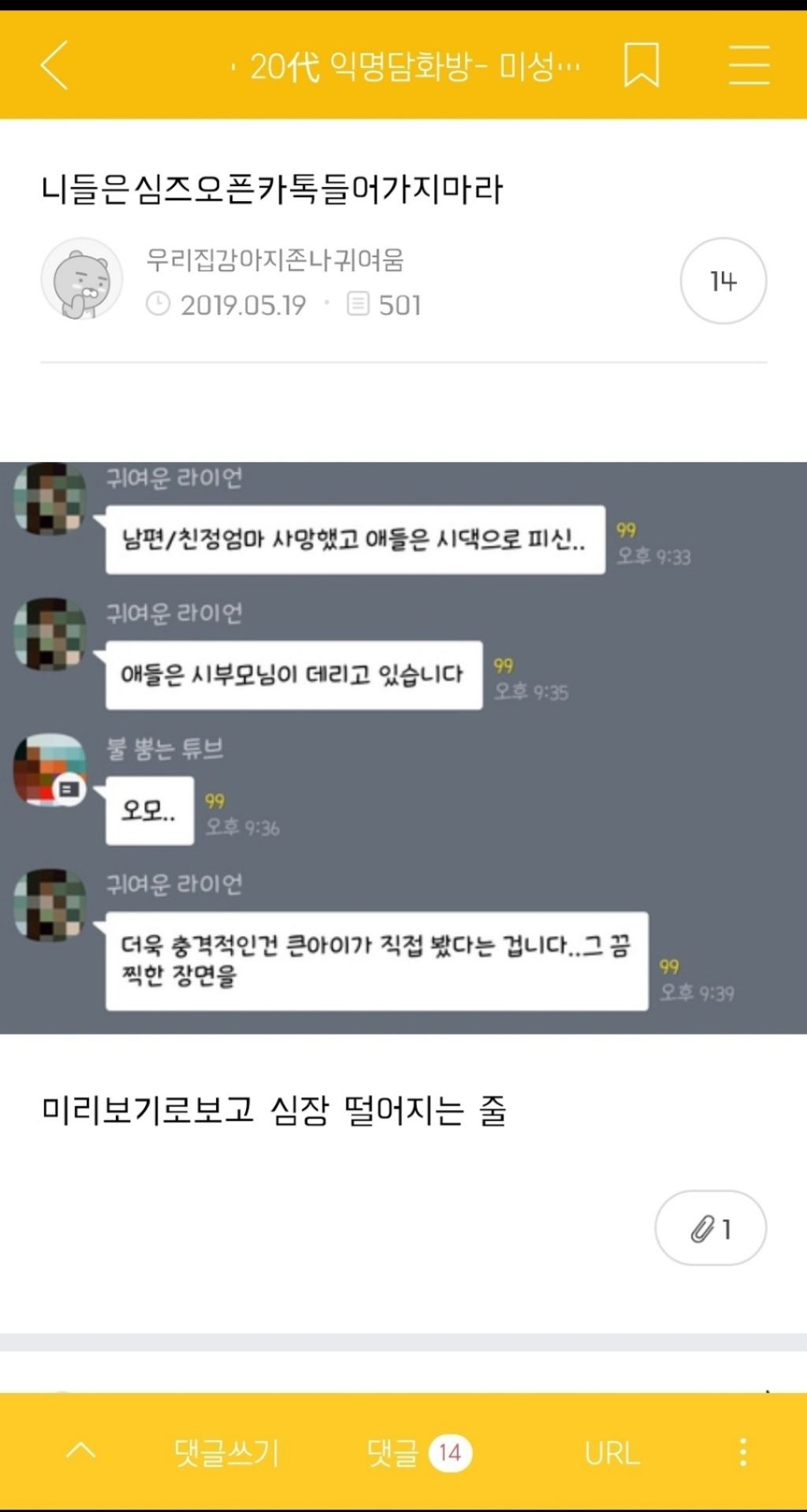This screenshot has width=807, height=1512.
Task: Tap the up chevron in the bottom bar
Action: [x=81, y=1451]
